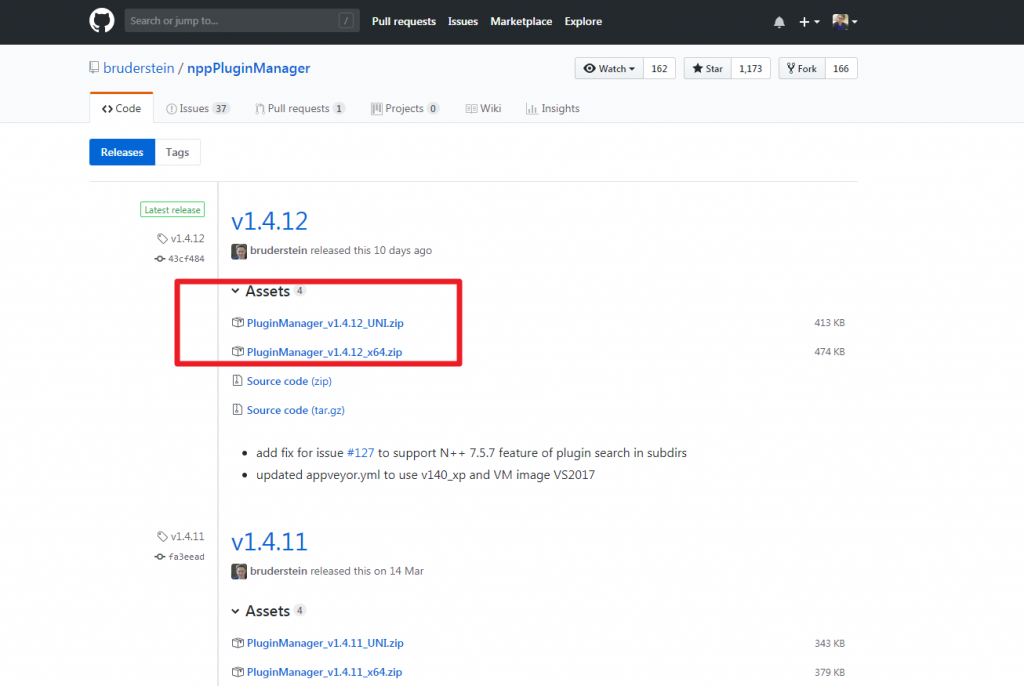The height and width of the screenshot is (686, 1024).
Task: Open Pull requests in top navigation
Action: (404, 22)
